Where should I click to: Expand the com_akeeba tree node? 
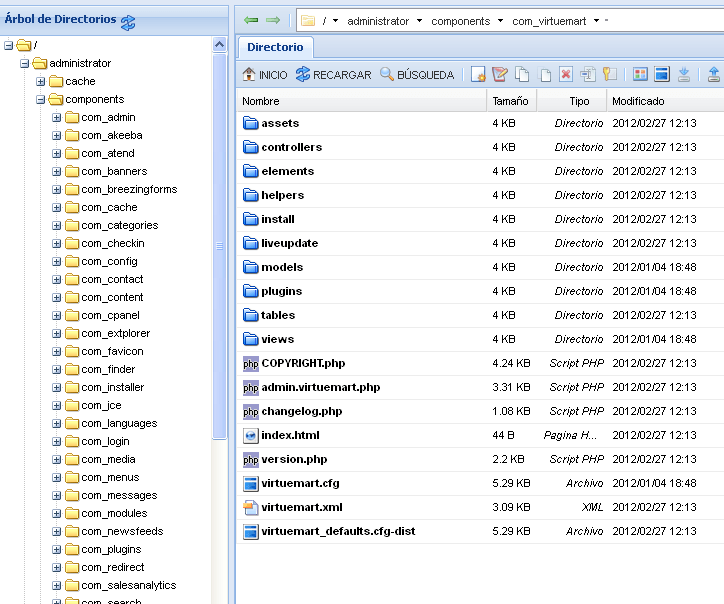pyautogui.click(x=56, y=135)
